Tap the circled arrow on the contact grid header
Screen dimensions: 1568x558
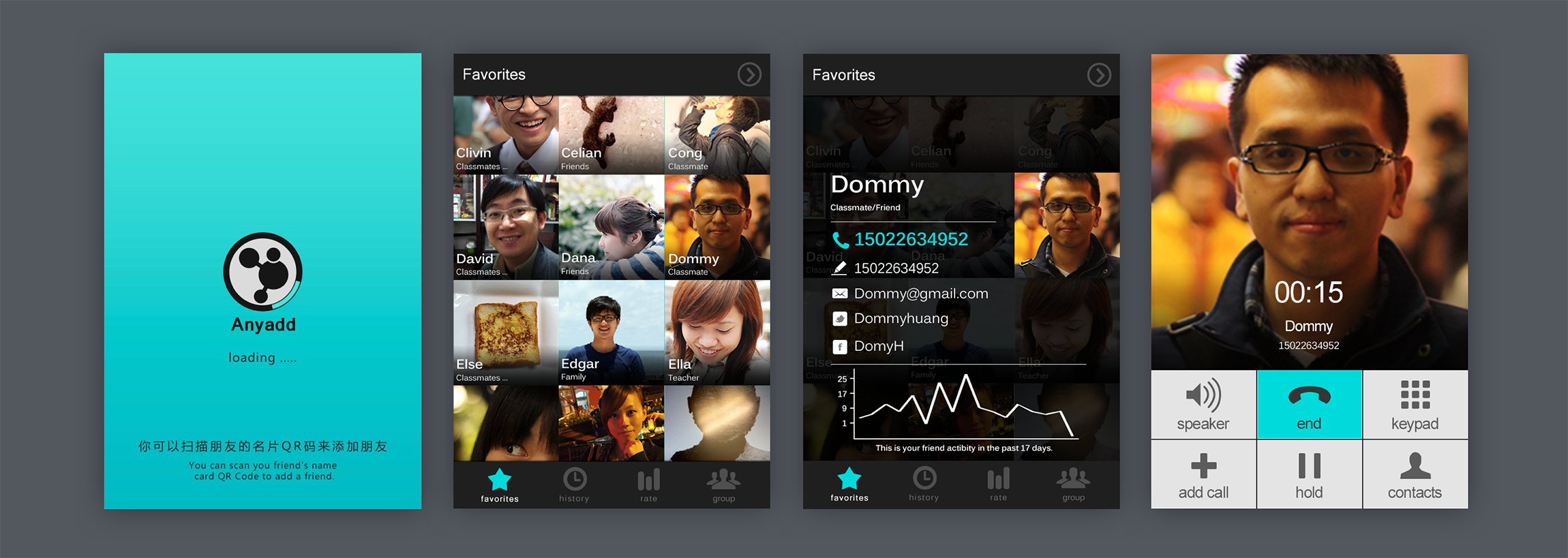pyautogui.click(x=749, y=74)
